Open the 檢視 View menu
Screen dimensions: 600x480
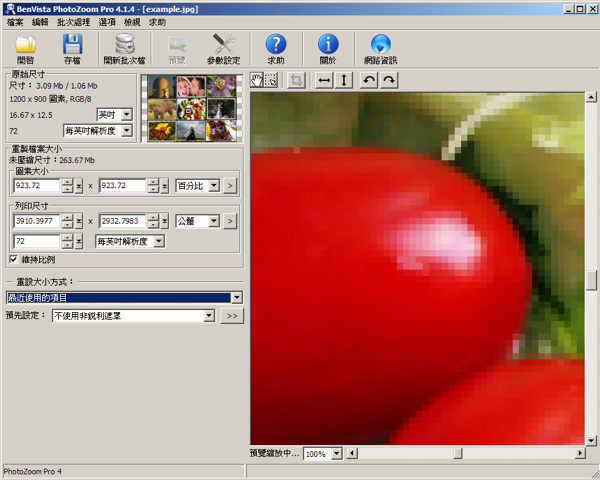click(x=132, y=22)
